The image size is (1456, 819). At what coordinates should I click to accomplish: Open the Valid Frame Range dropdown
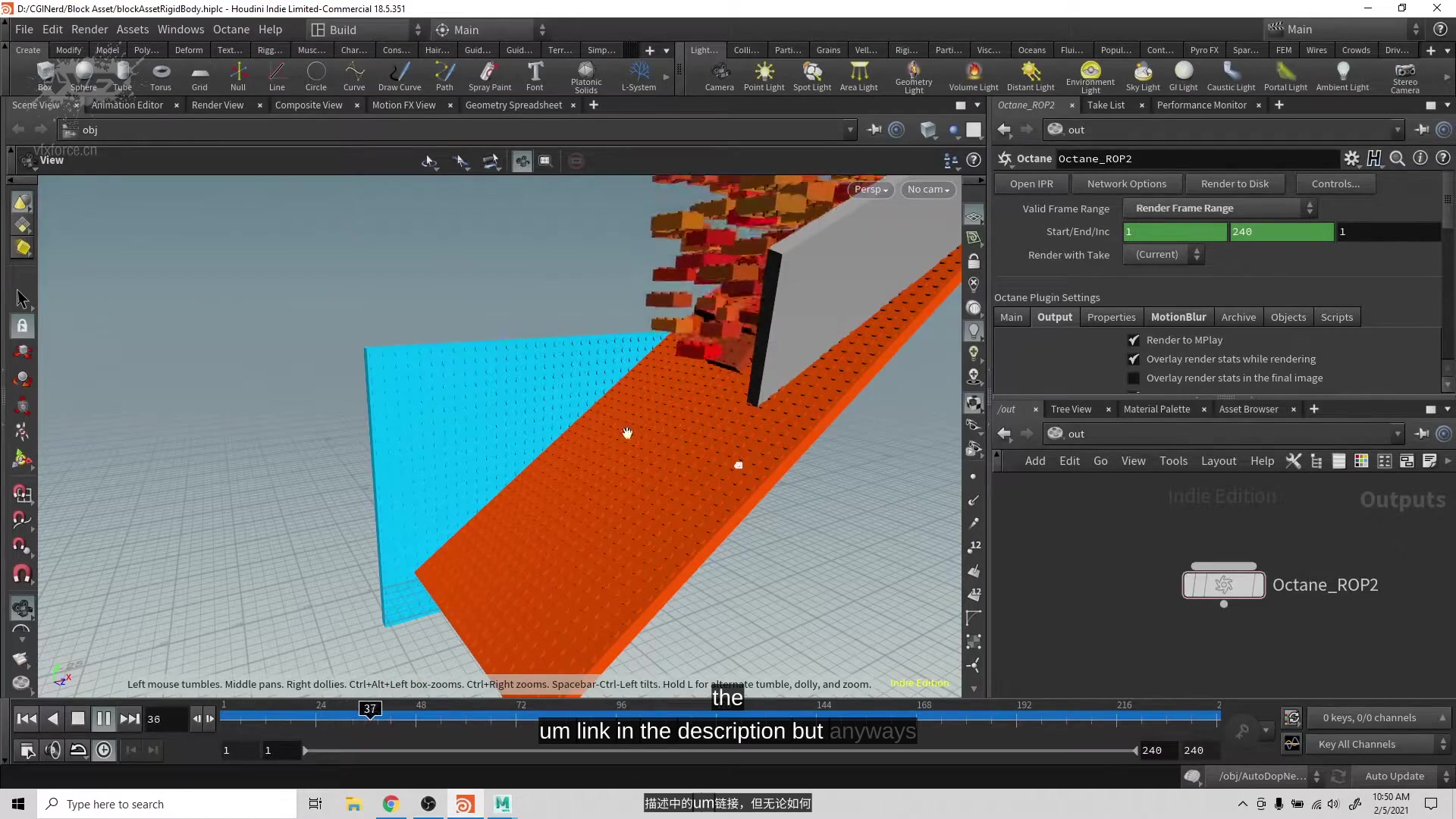tap(1219, 209)
